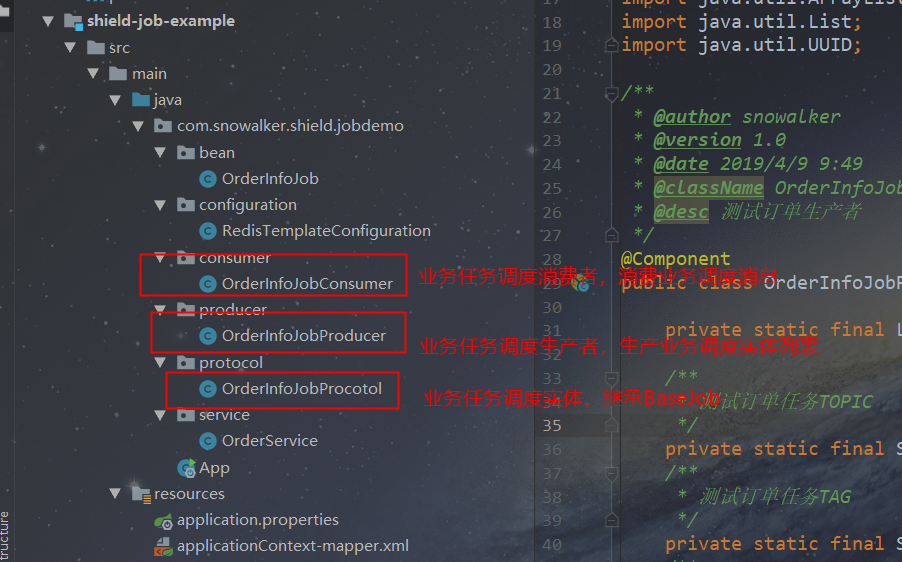Open OrderInfoJobProcotol class file
The width and height of the screenshot is (902, 562).
[x=302, y=389]
